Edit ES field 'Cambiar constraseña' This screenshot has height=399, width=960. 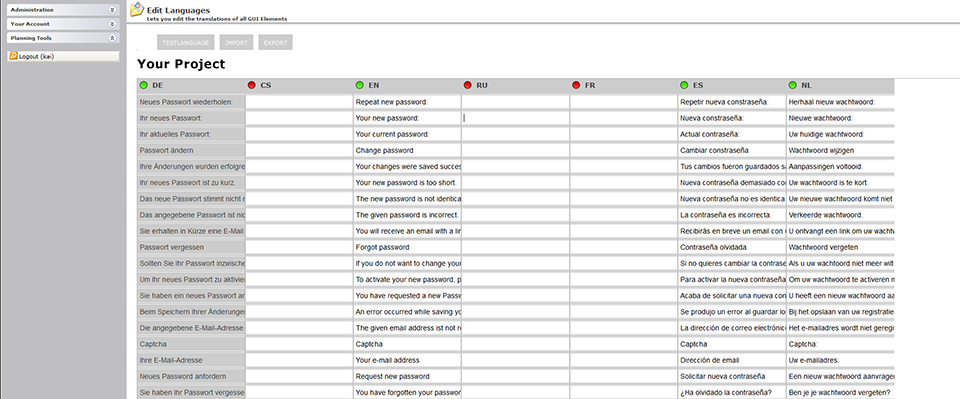pos(732,150)
